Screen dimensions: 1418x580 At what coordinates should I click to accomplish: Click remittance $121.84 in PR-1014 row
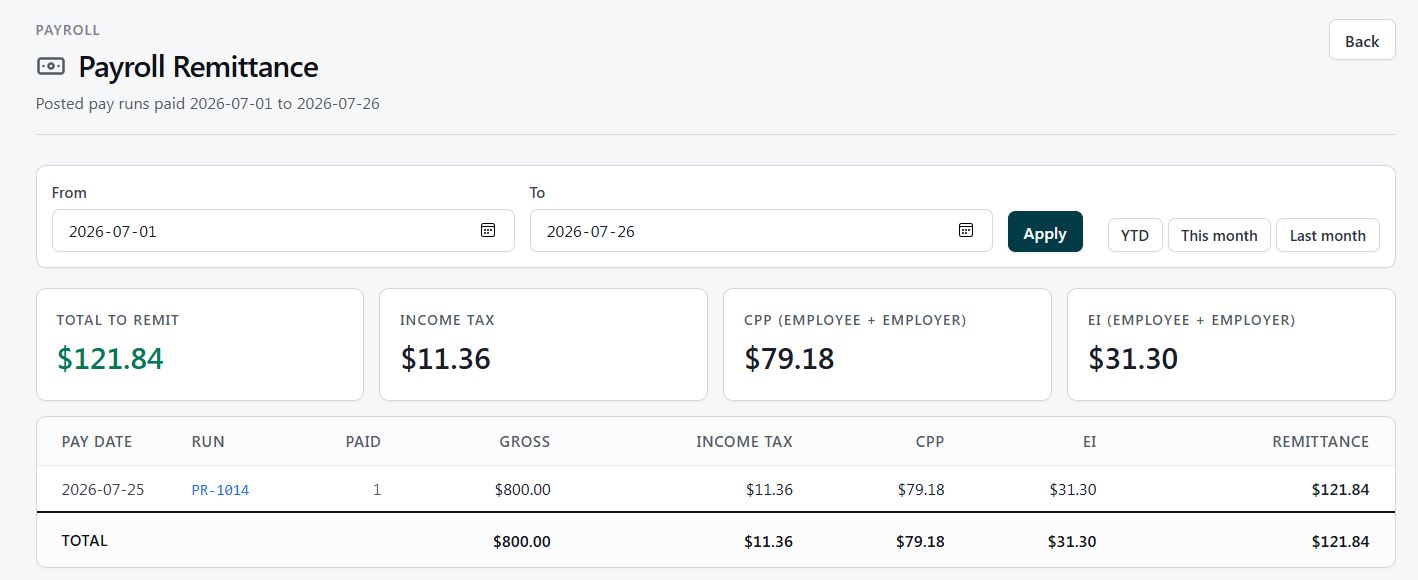pos(1341,490)
